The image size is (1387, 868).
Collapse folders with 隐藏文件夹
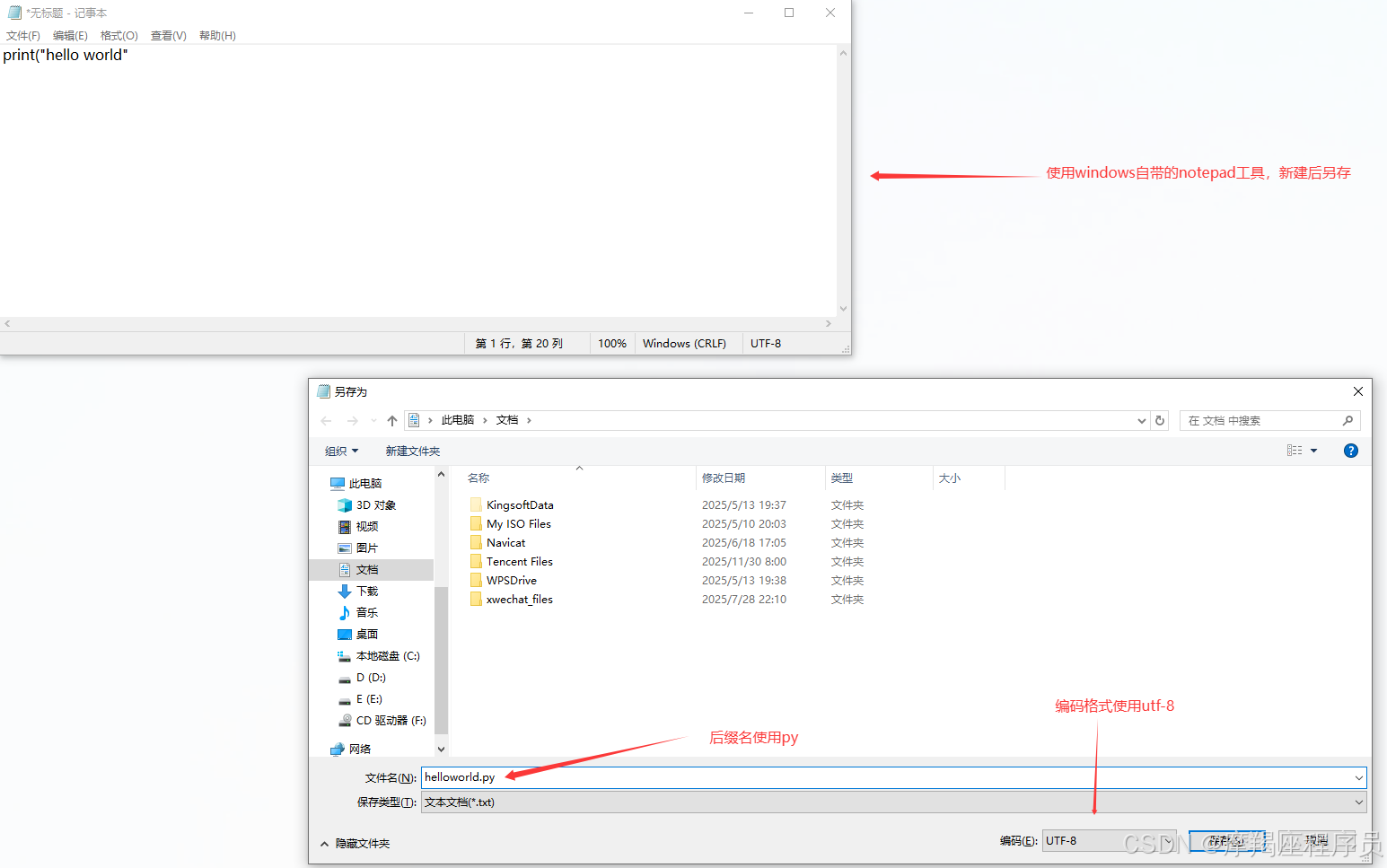pyautogui.click(x=356, y=844)
